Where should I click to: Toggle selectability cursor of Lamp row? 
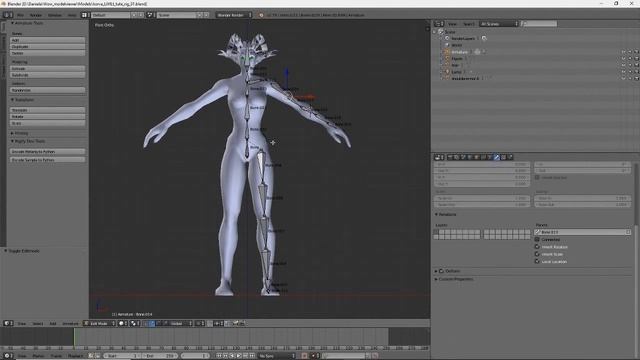click(630, 72)
